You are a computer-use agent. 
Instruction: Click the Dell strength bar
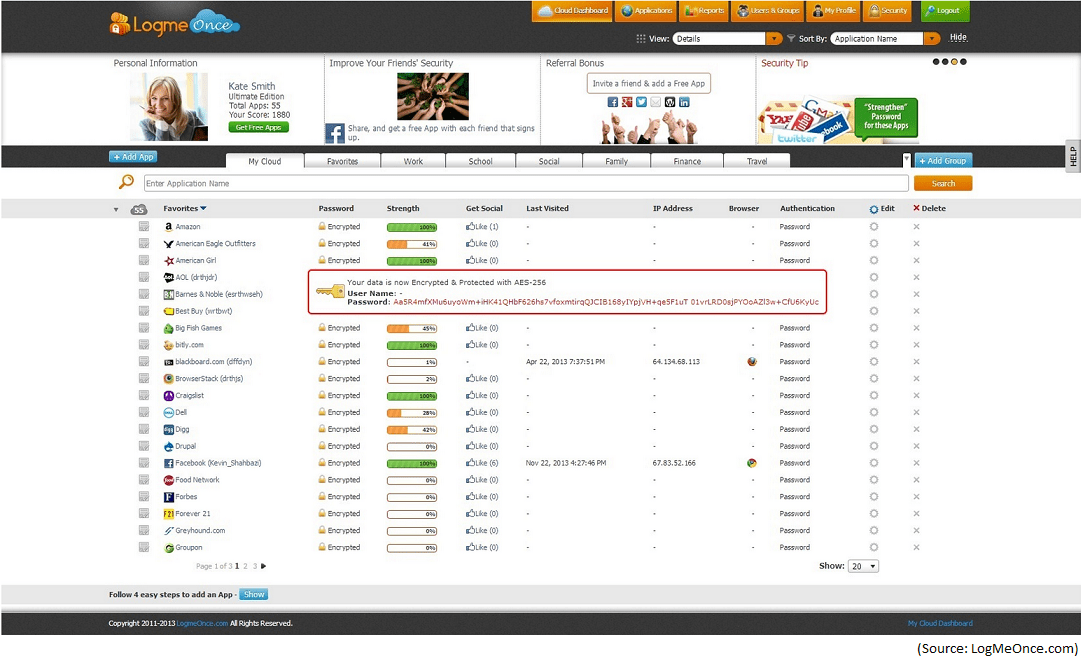point(412,413)
